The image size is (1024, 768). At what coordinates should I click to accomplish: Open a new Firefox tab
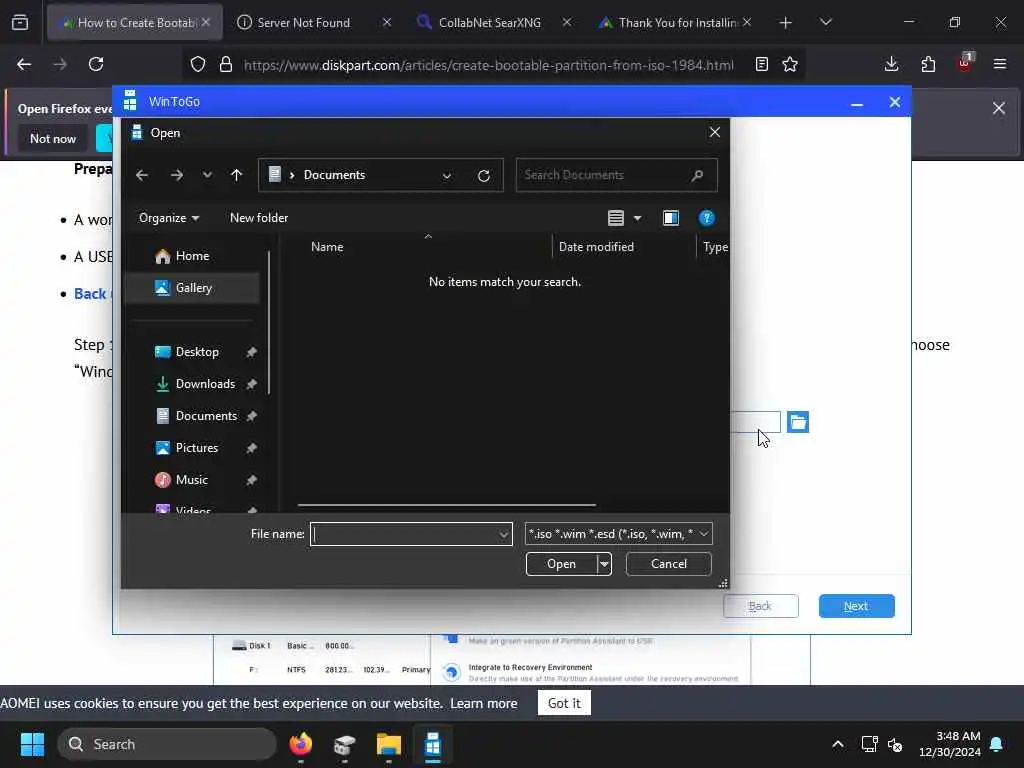[x=786, y=23]
